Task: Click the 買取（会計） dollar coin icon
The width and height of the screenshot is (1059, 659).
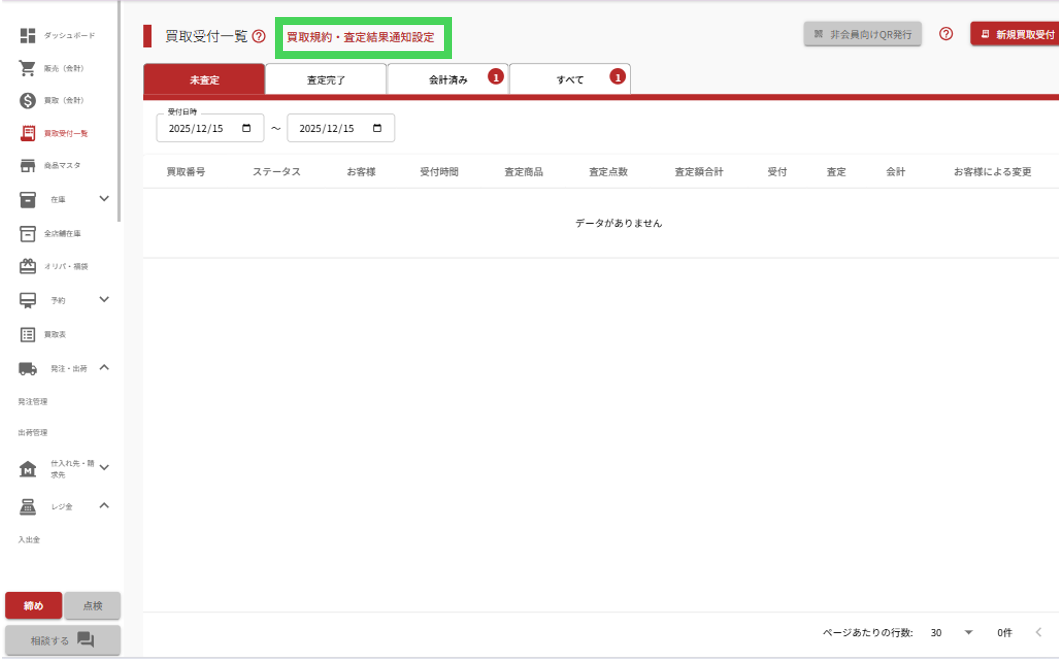Action: click(28, 101)
